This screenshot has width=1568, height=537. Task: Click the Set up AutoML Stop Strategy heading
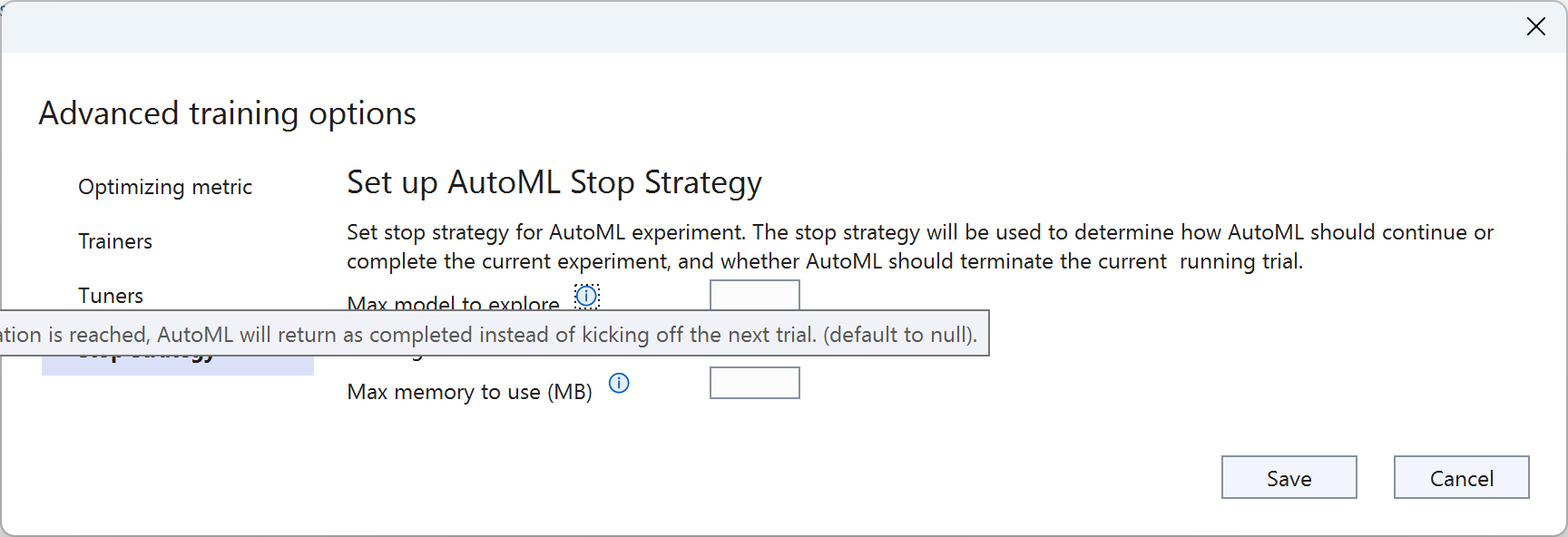click(x=554, y=182)
